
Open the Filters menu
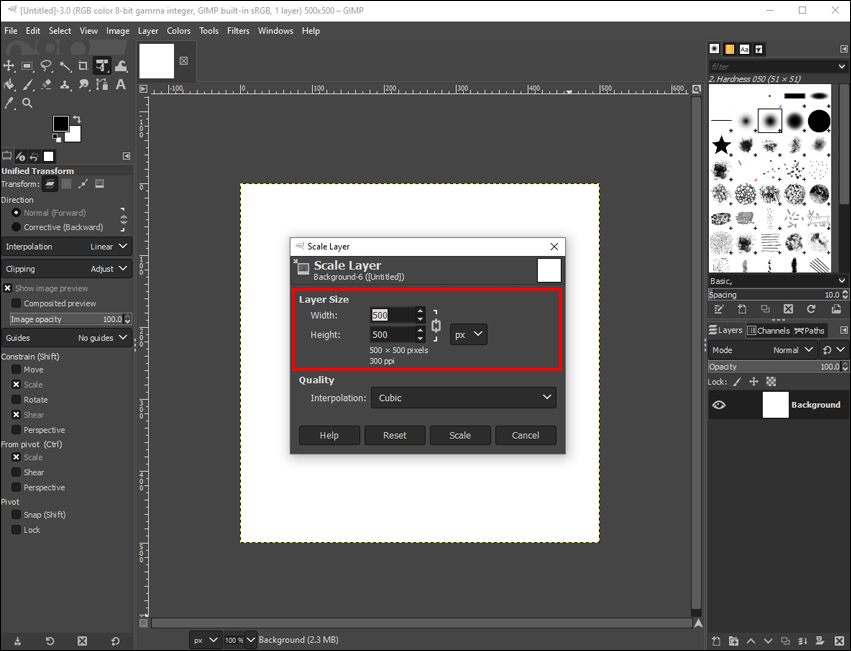pyautogui.click(x=238, y=31)
